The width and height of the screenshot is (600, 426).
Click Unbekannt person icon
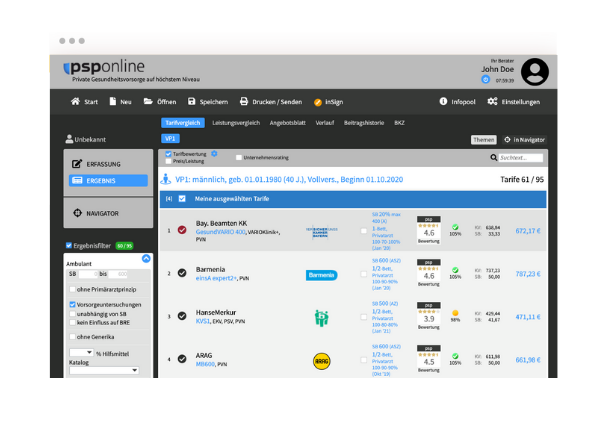click(x=69, y=139)
